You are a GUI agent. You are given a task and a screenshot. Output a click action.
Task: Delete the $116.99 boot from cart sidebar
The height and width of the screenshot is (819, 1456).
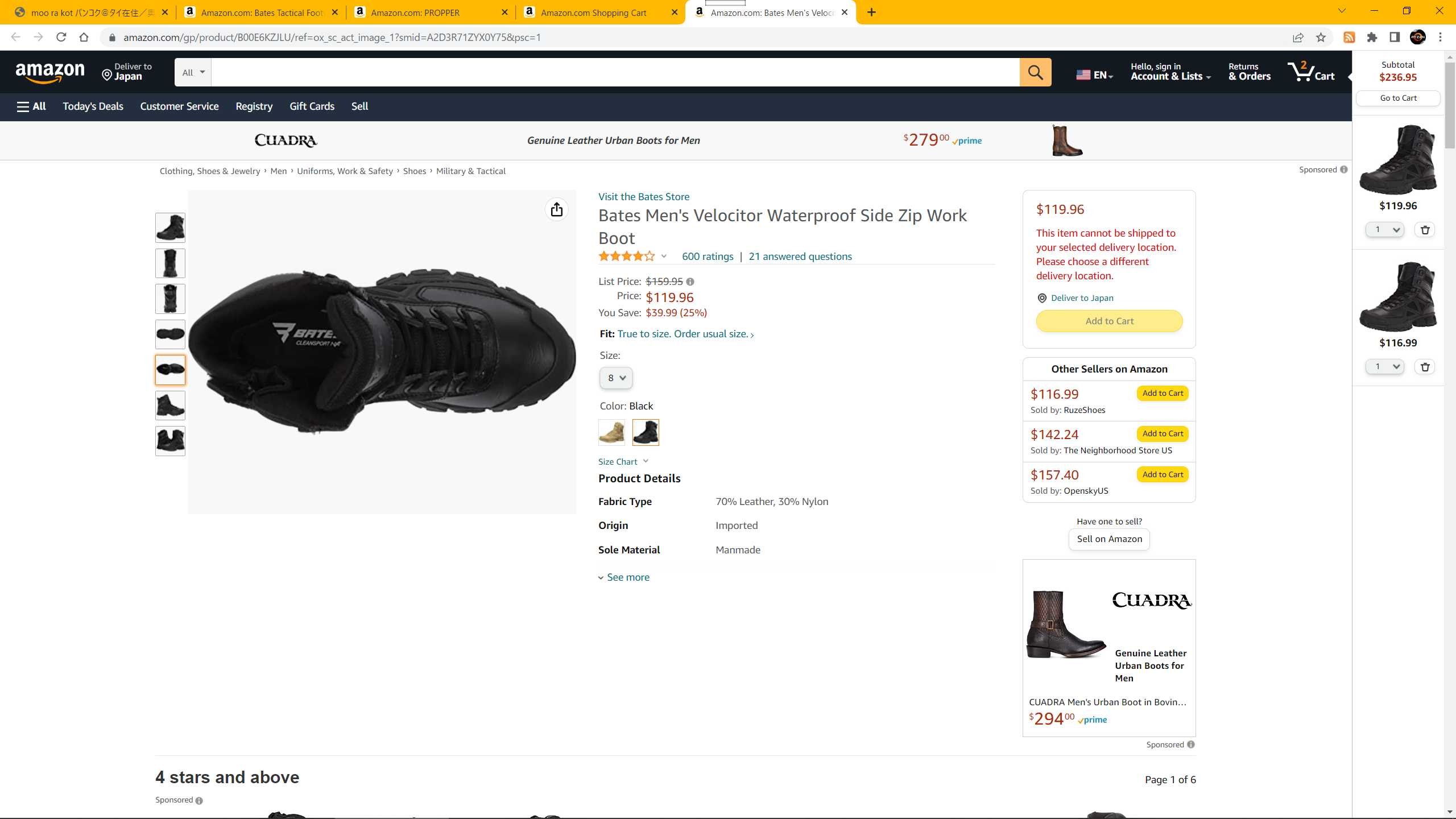point(1425,367)
